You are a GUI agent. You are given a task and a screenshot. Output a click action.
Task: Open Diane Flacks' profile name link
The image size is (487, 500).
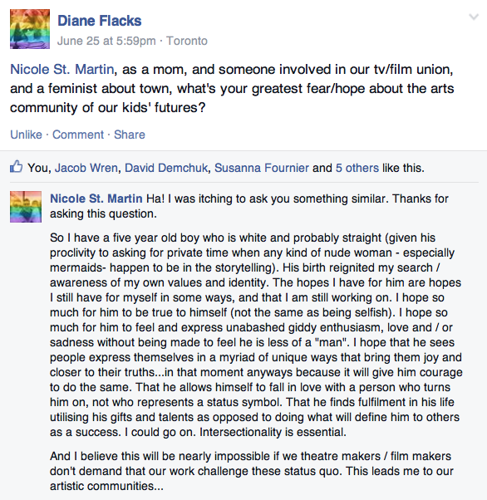point(99,21)
